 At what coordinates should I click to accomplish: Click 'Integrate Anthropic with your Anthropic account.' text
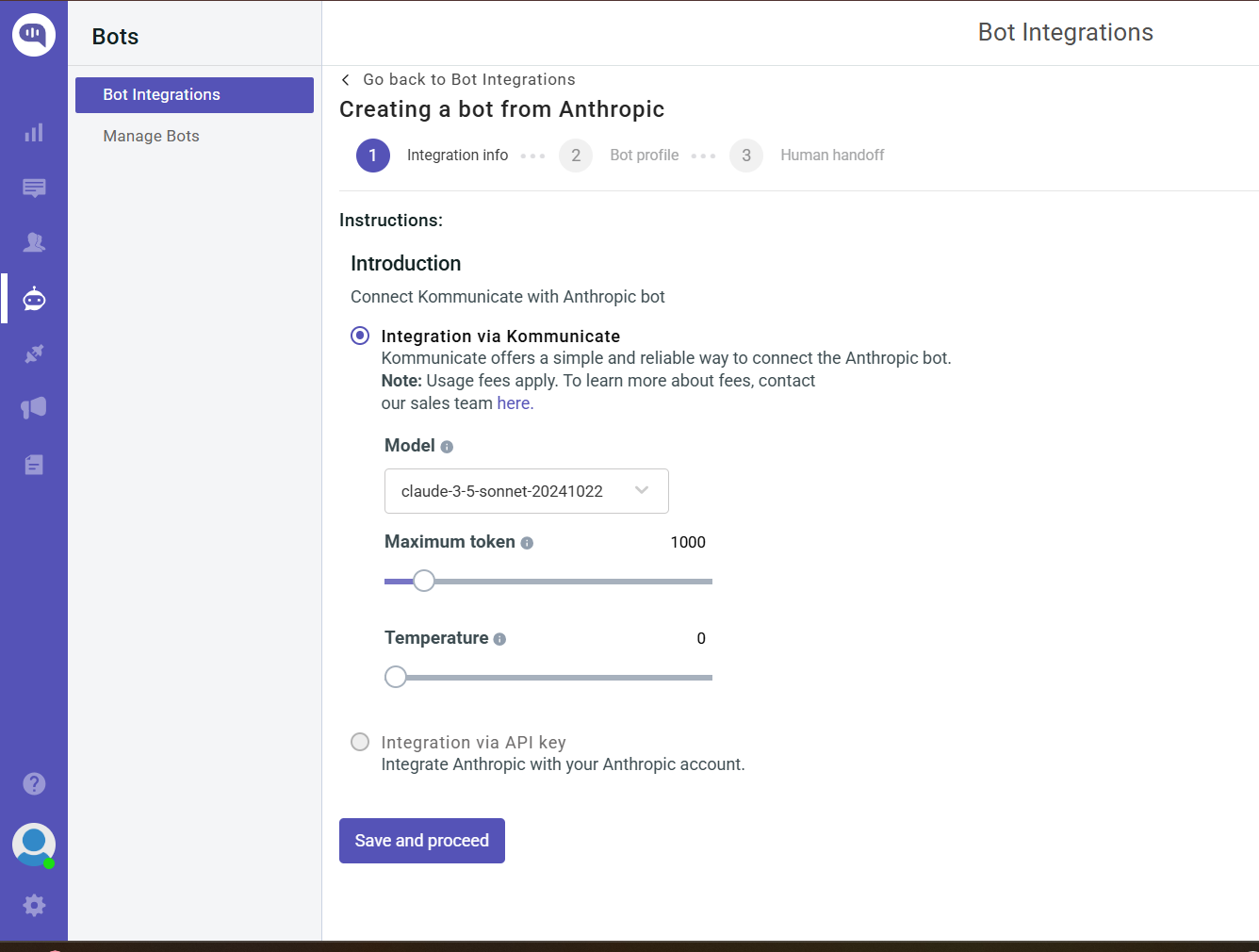click(563, 764)
